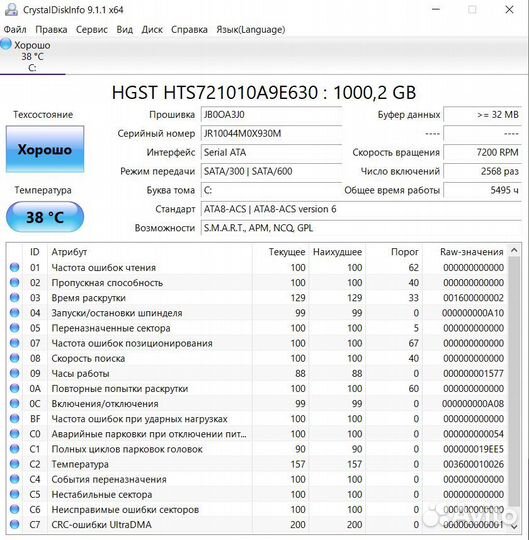Click the status orb for attribute C0
The height and width of the screenshot is (540, 529).
(14, 434)
